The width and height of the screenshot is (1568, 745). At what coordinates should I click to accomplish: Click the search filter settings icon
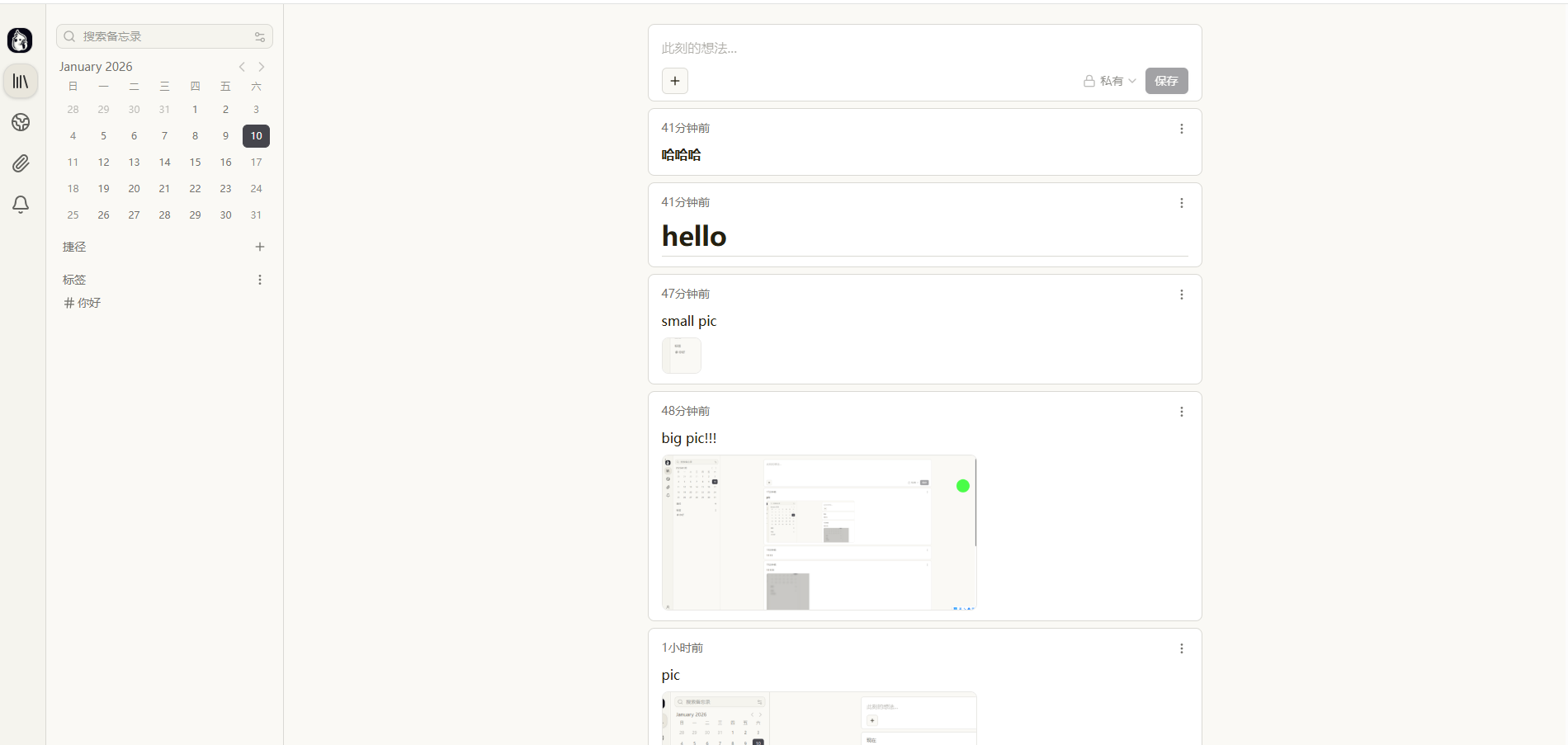point(260,36)
